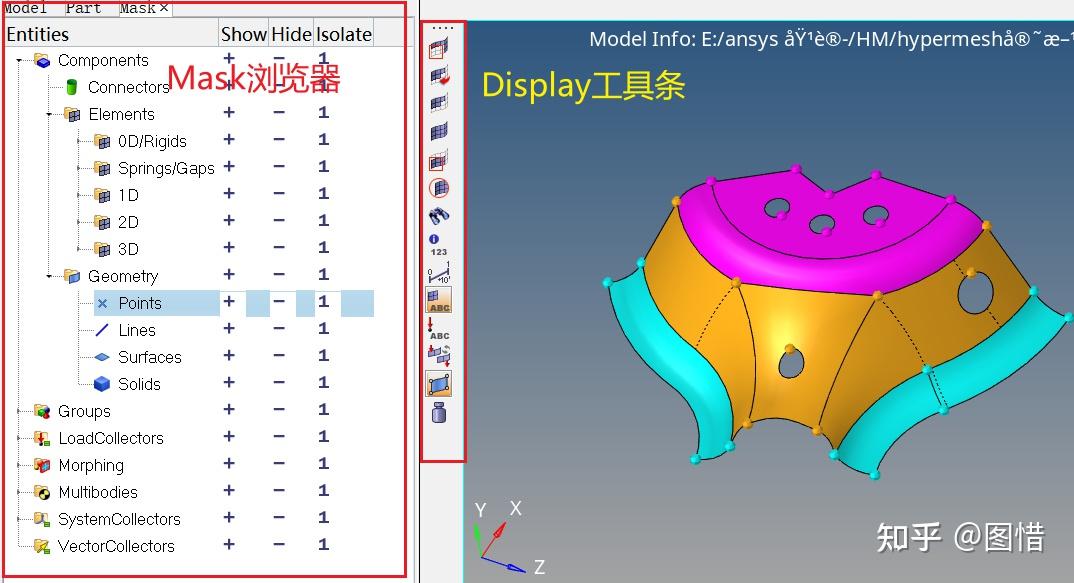Select the Surfaces diamond icon
This screenshot has height=583, width=1074.
tap(102, 357)
